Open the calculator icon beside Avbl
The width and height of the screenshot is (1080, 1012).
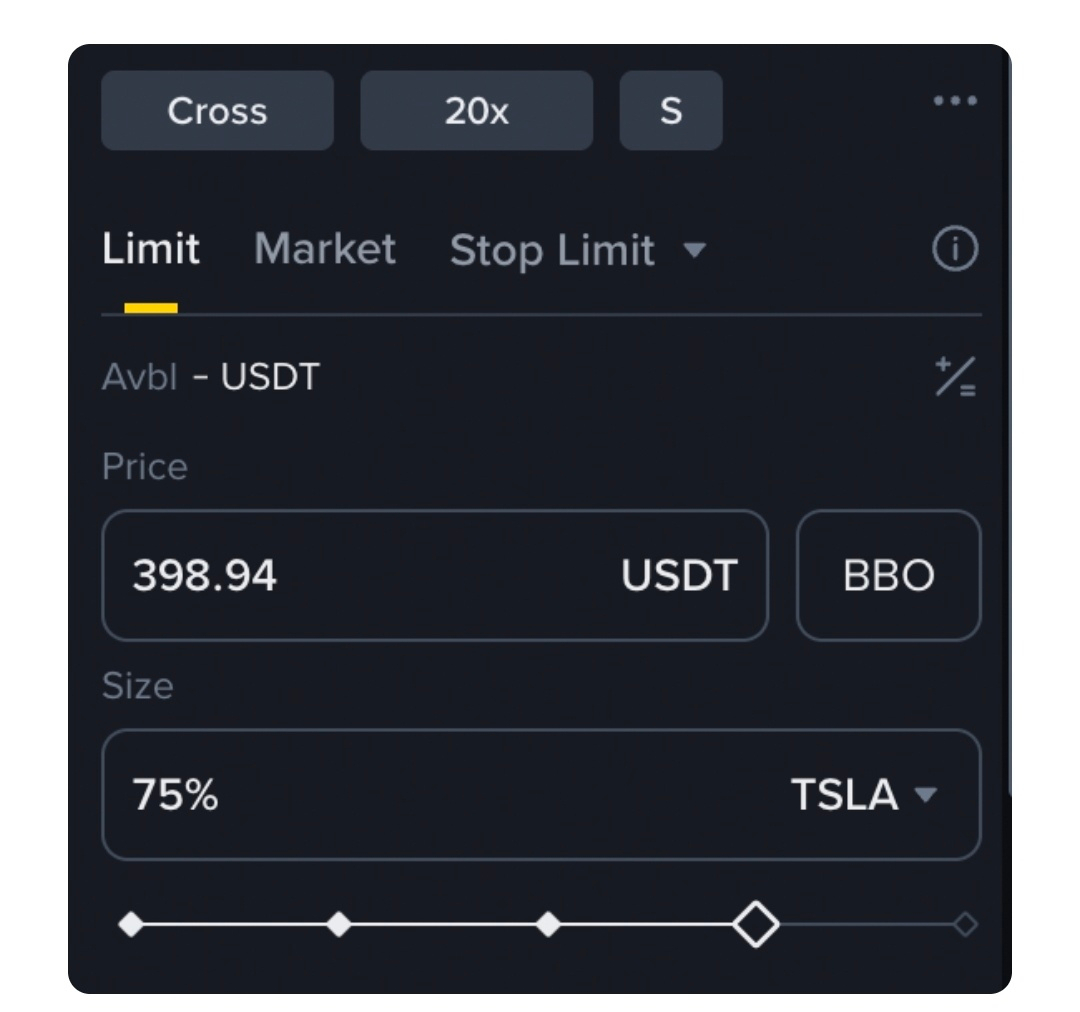[x=955, y=378]
